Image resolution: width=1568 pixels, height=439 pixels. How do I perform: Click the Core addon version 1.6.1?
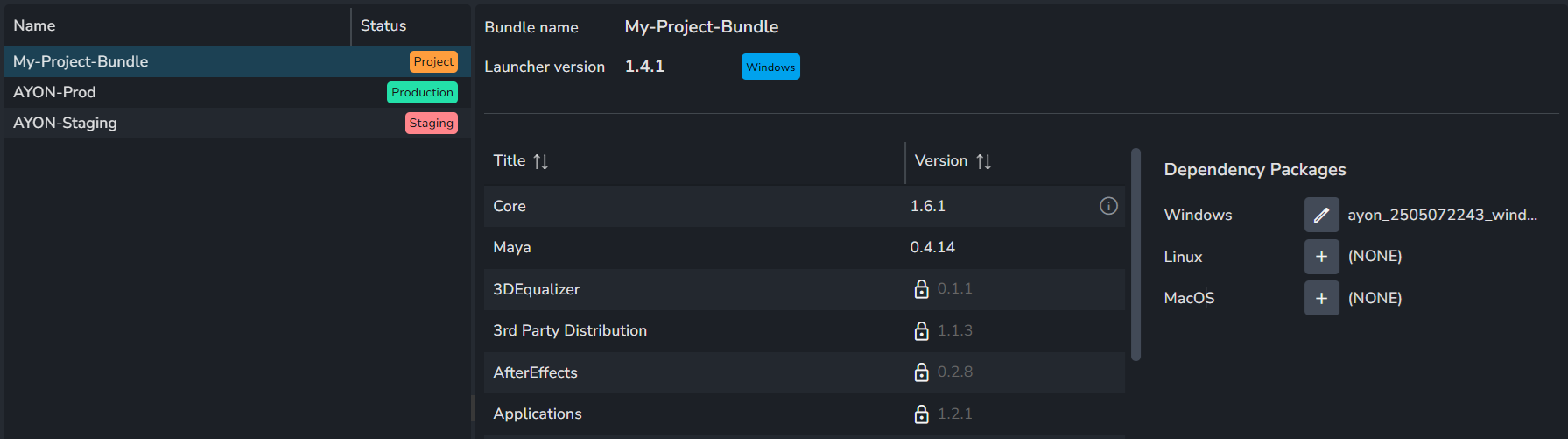point(928,206)
